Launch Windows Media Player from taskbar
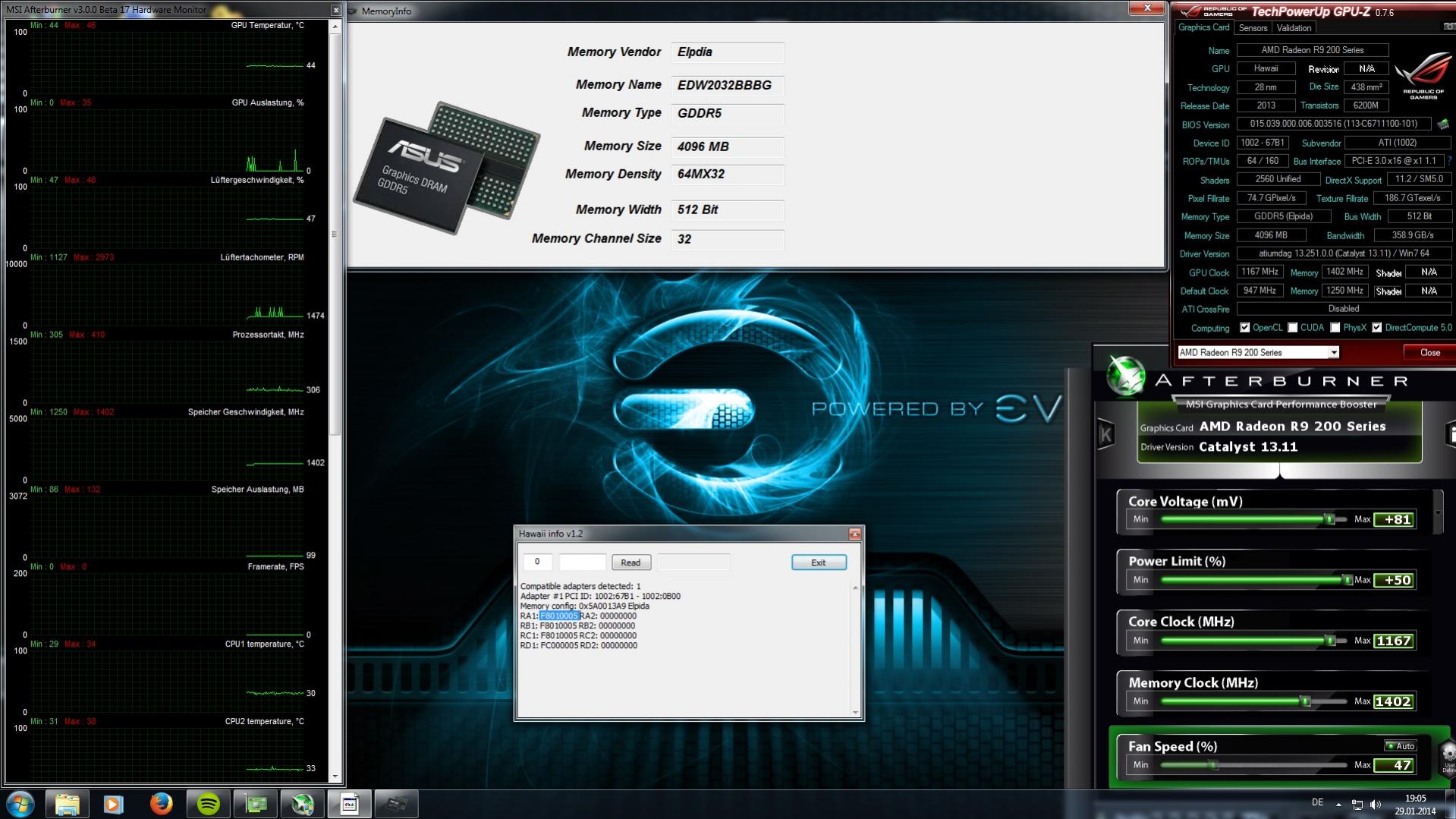 (x=114, y=804)
